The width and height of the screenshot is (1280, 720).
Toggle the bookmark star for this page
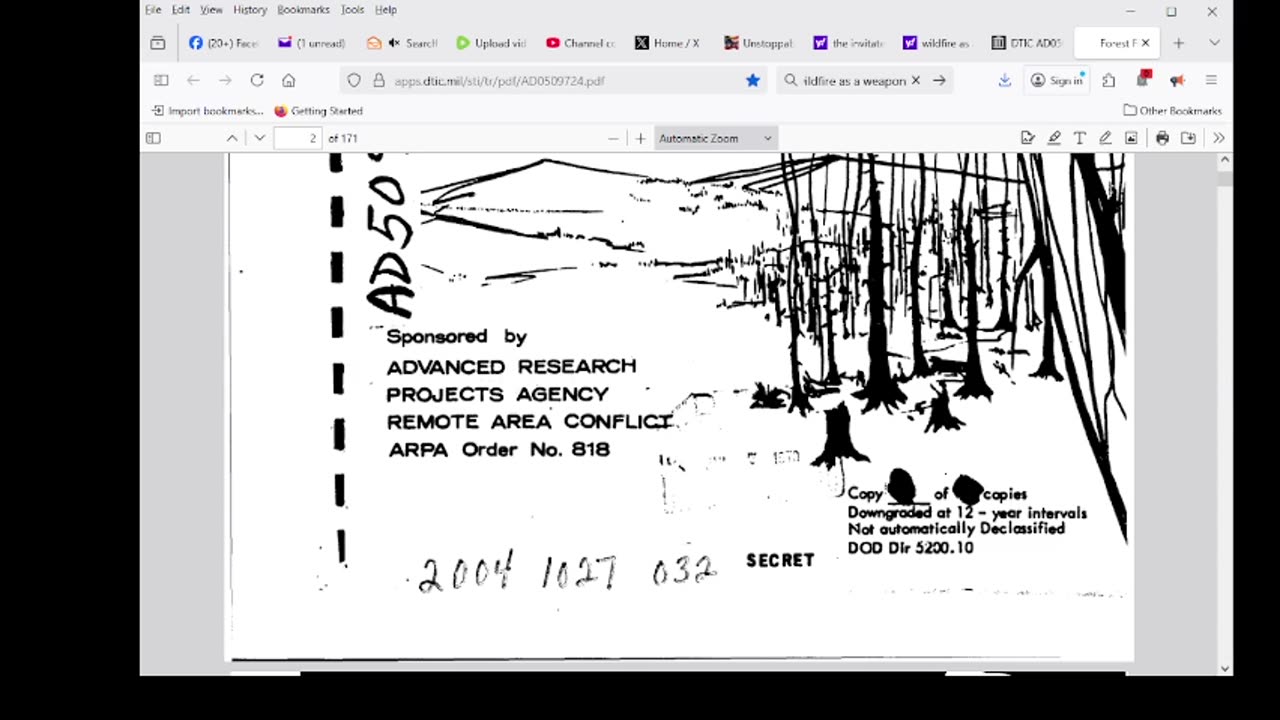pos(753,80)
